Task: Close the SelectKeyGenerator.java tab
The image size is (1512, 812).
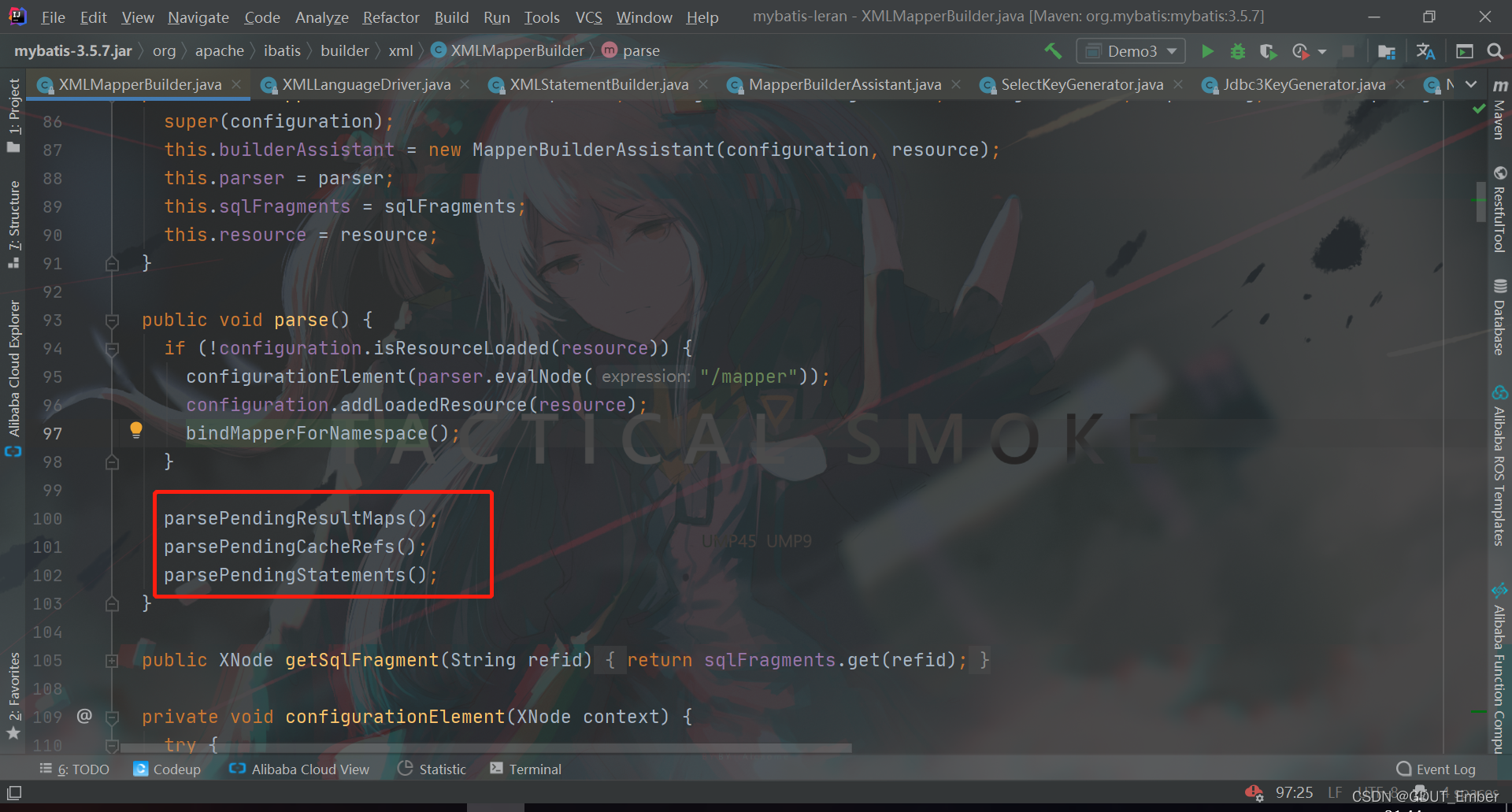Action: 1178,84
